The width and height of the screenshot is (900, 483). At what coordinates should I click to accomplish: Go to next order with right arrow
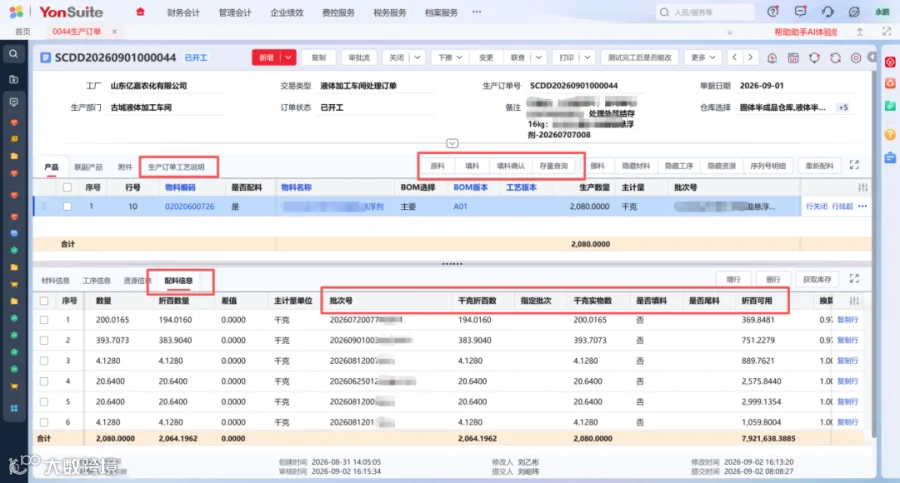coord(750,57)
